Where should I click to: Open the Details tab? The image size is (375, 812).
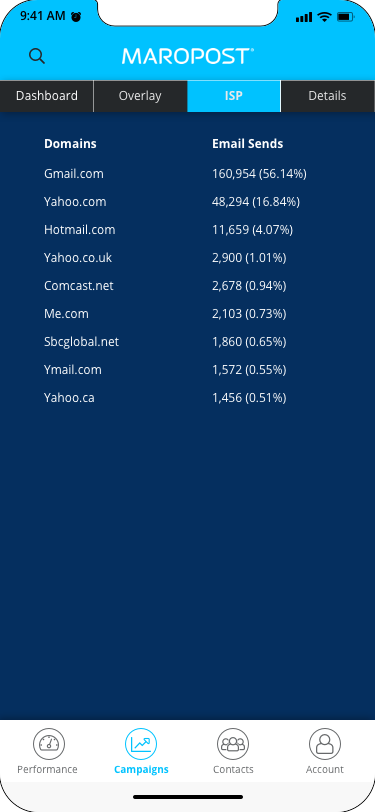[328, 96]
